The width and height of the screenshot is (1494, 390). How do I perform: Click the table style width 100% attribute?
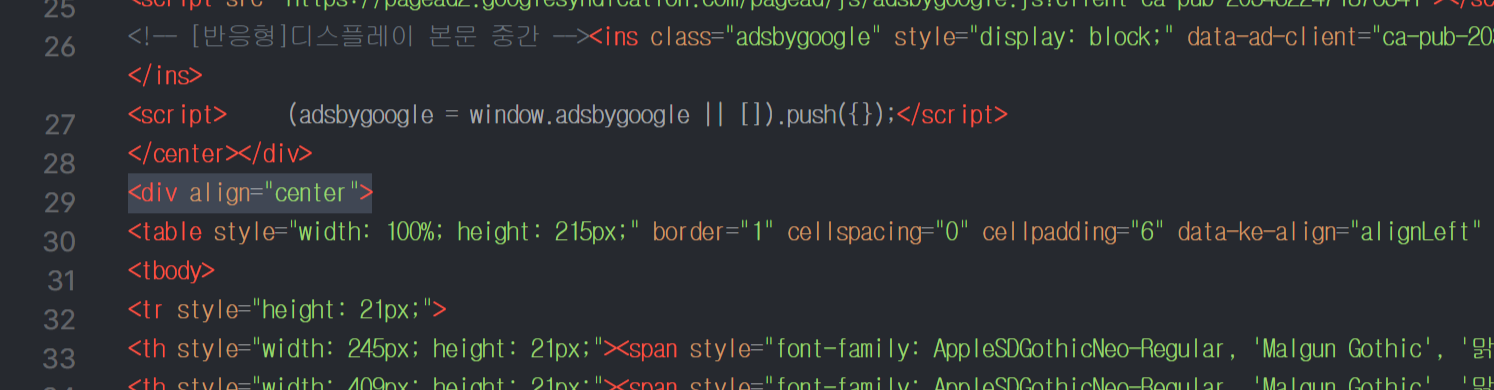427,232
